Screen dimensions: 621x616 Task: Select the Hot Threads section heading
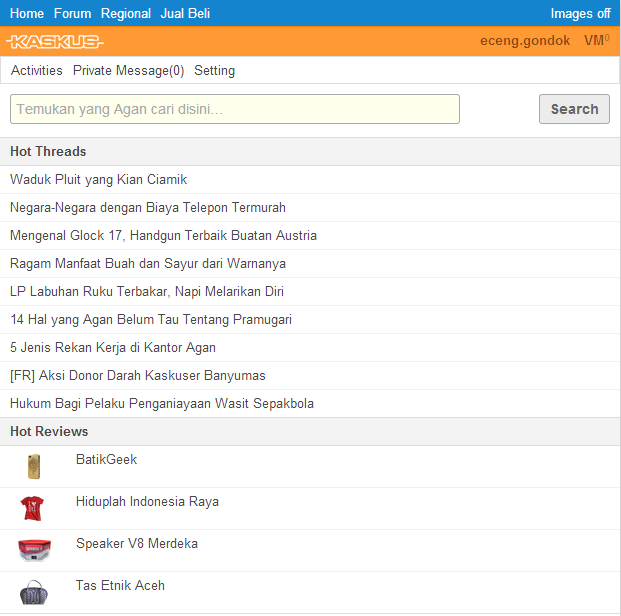coord(48,152)
